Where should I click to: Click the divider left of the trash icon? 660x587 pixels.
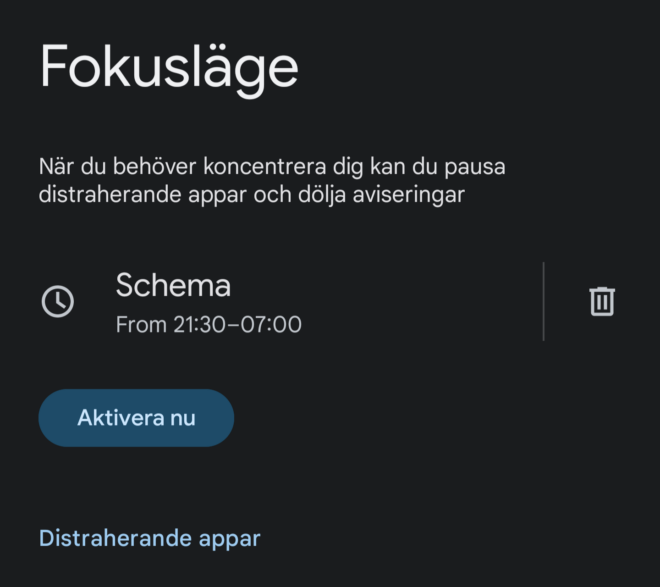[x=544, y=301]
